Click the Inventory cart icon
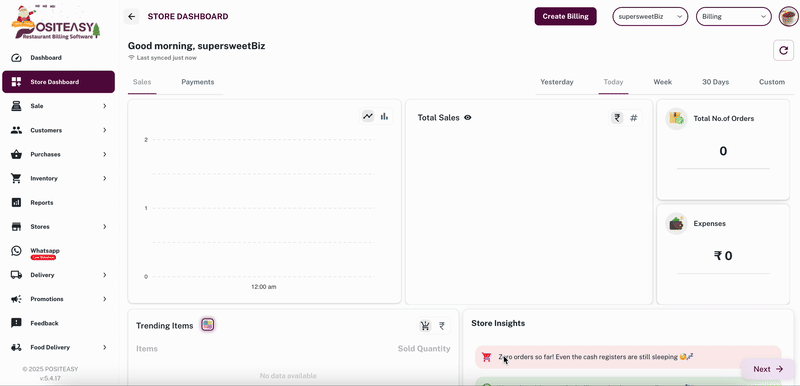The height and width of the screenshot is (386, 800). coord(16,178)
